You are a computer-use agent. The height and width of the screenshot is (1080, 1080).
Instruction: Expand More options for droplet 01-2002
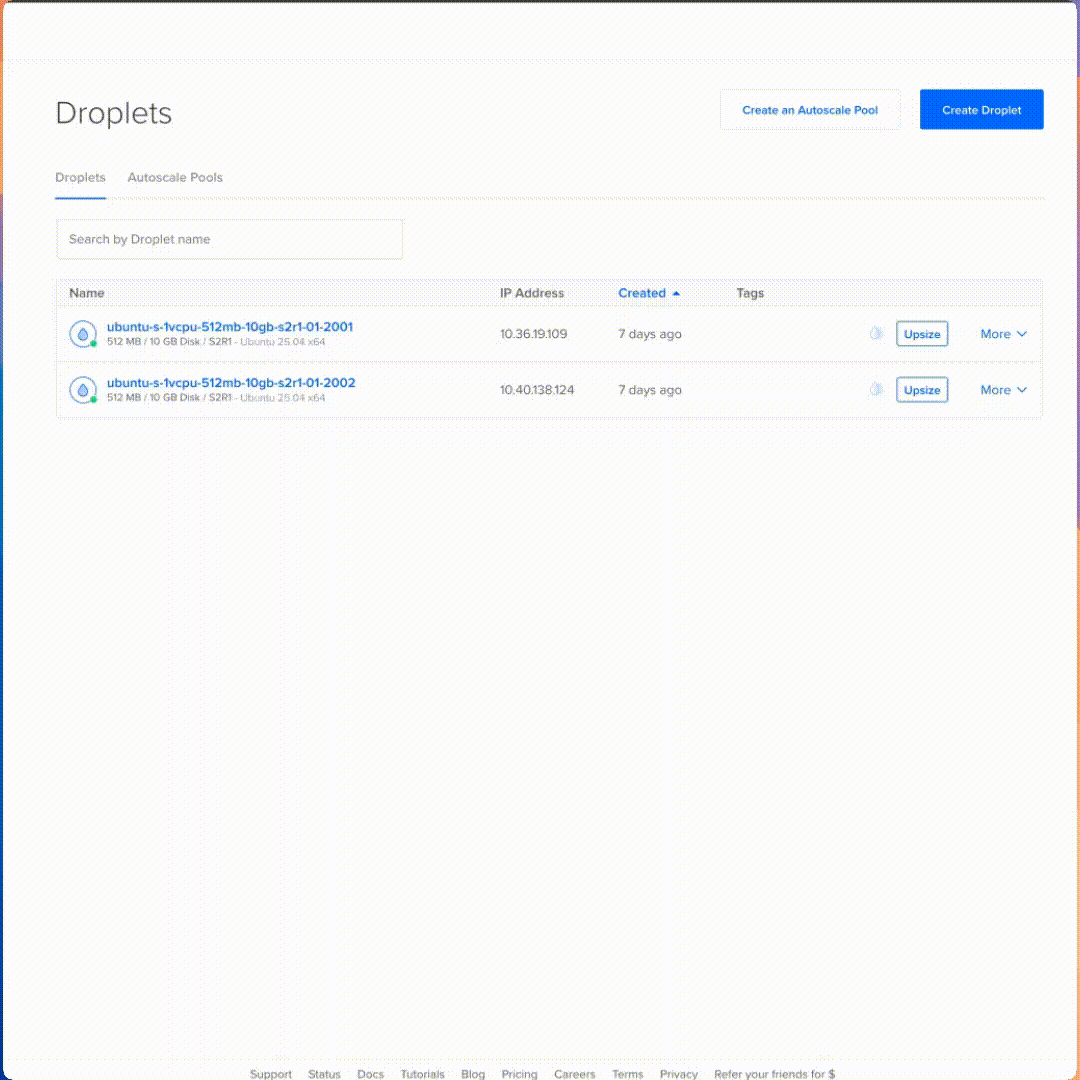[1003, 390]
